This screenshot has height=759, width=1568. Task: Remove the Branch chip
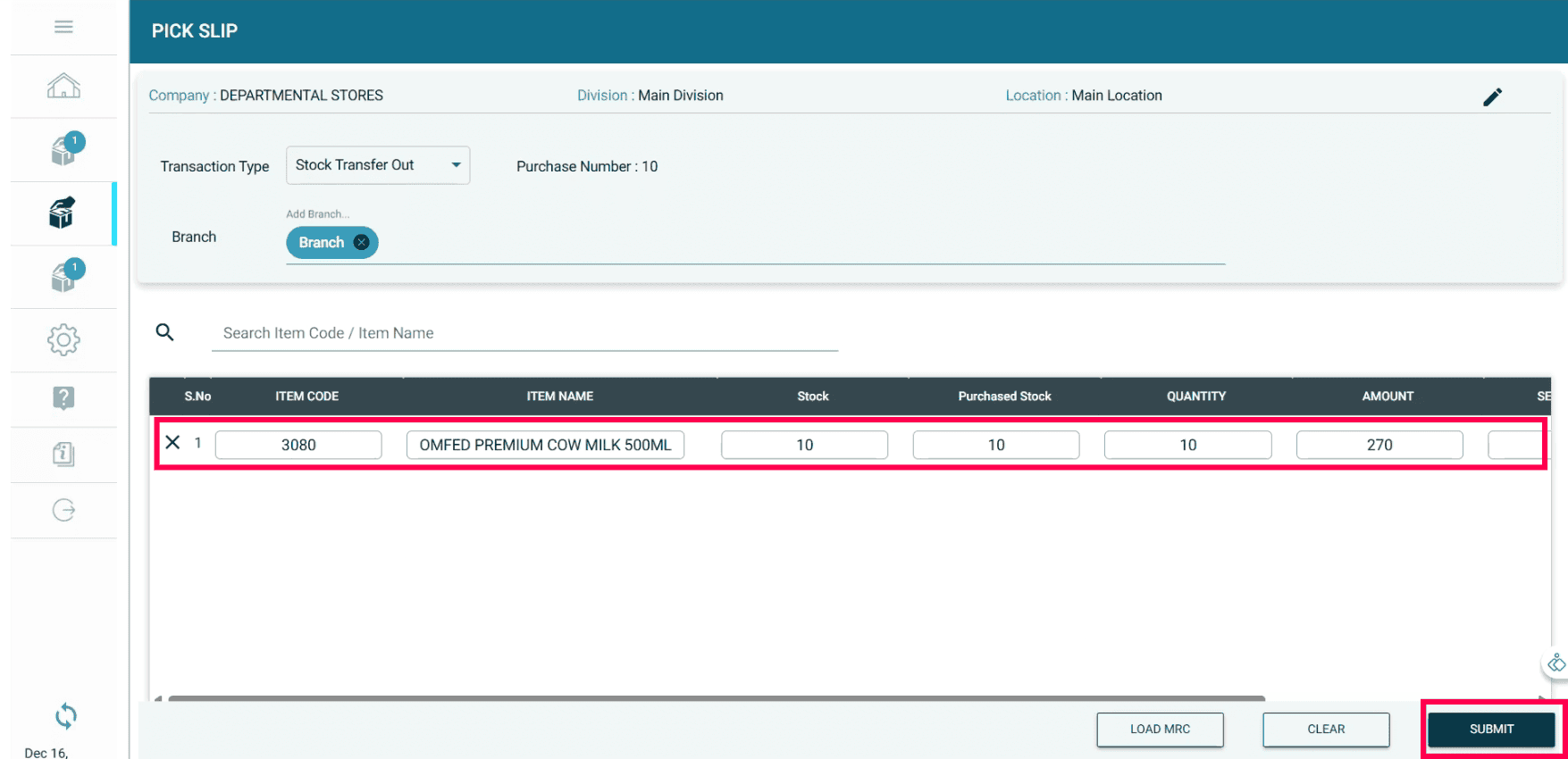pyautogui.click(x=361, y=242)
